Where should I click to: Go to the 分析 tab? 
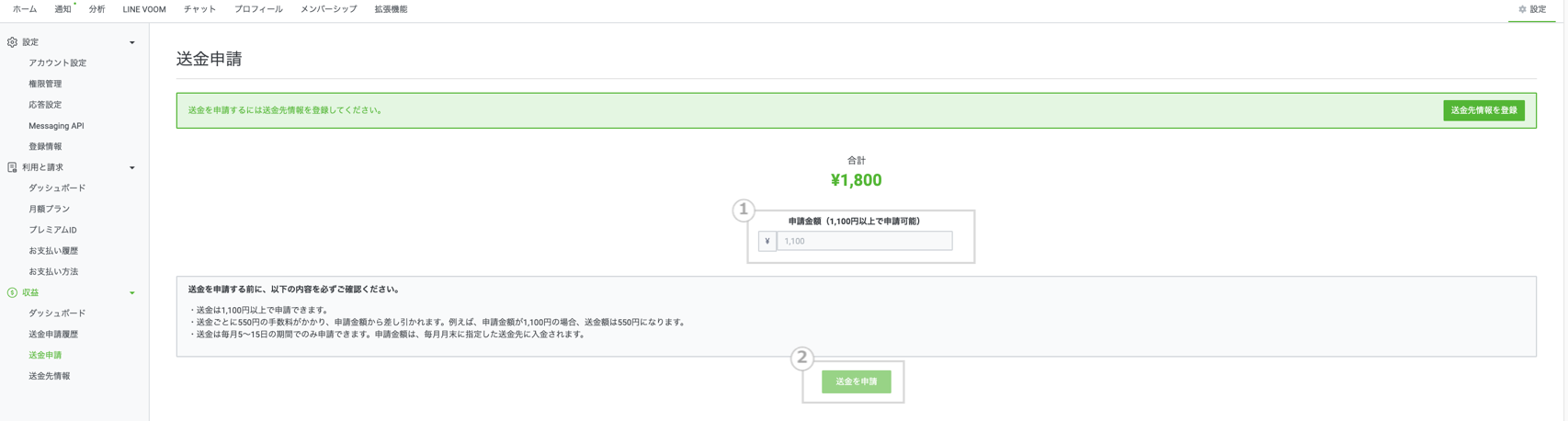point(97,9)
